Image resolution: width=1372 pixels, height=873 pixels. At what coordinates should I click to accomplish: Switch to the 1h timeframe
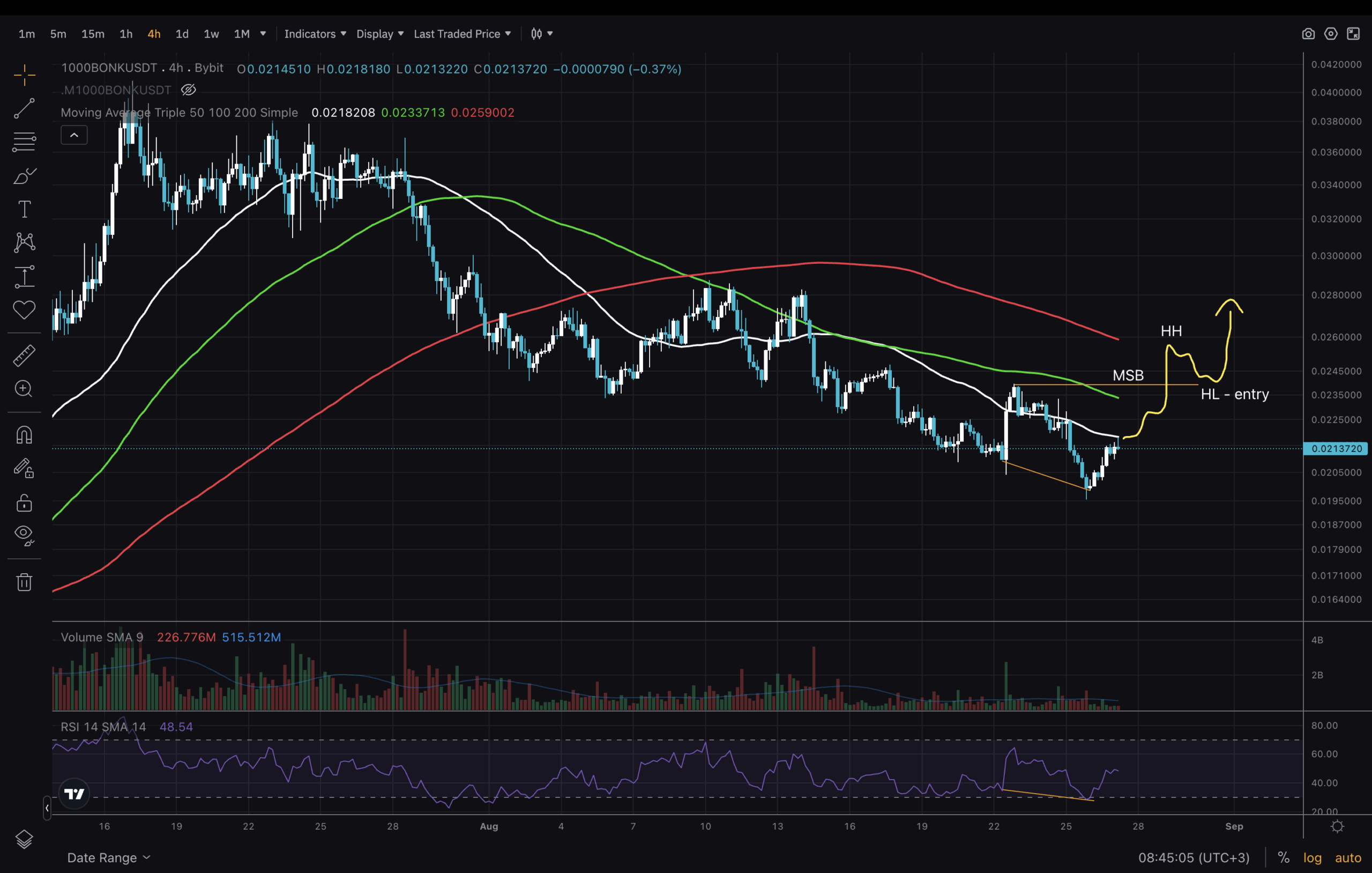tap(126, 34)
